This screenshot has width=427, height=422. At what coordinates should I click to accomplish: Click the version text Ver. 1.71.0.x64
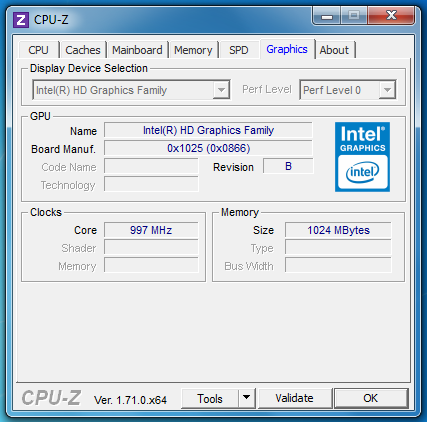pyautogui.click(x=130, y=400)
